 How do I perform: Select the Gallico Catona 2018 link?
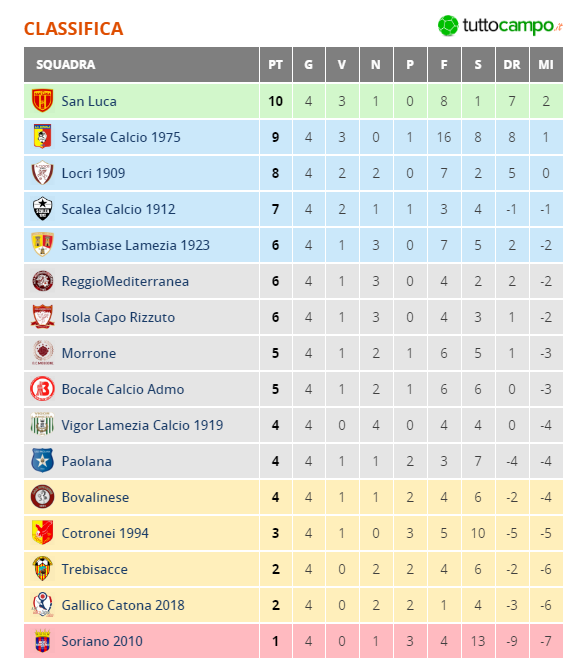123,605
